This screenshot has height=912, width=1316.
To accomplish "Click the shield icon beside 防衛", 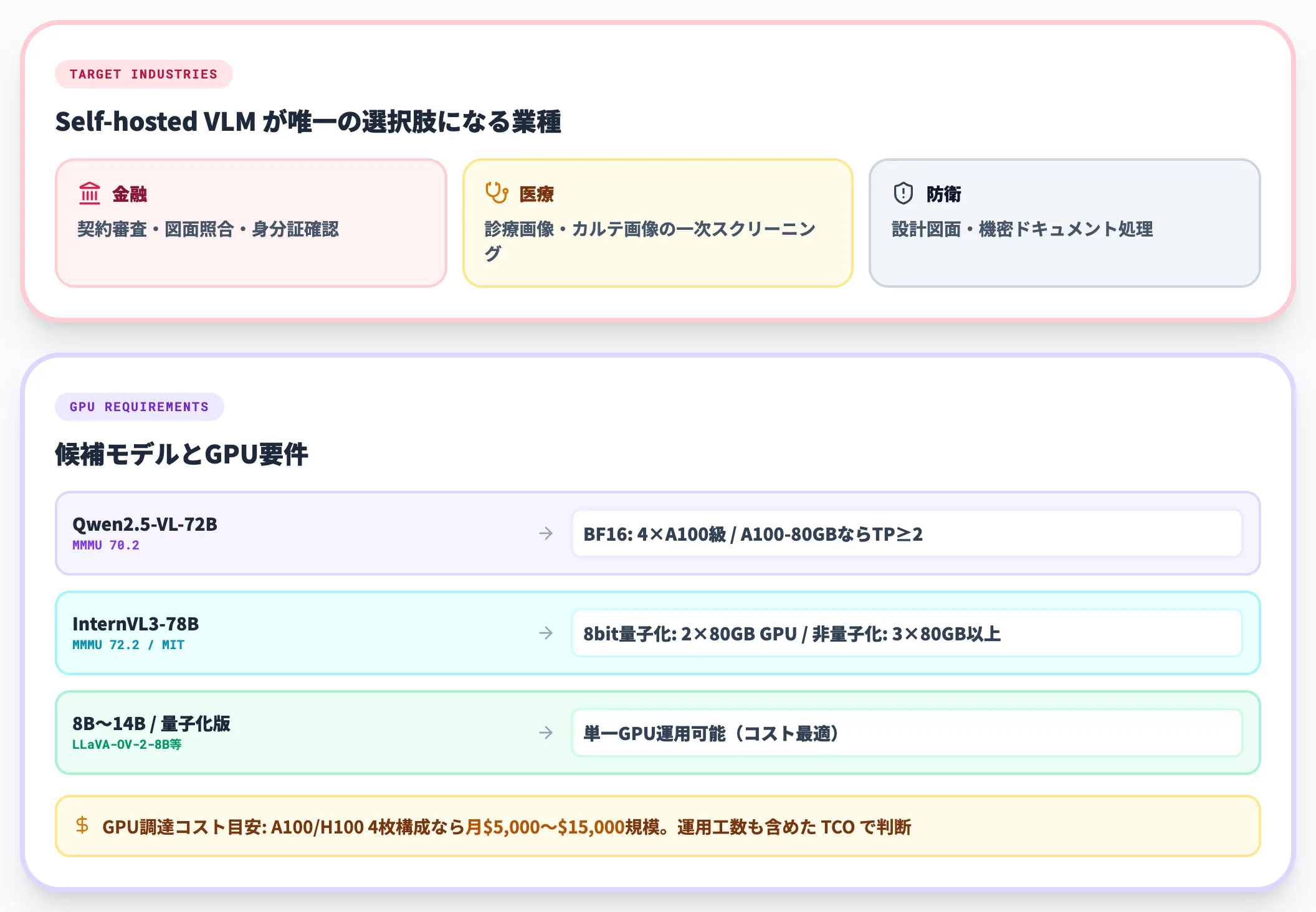I will click(x=904, y=194).
